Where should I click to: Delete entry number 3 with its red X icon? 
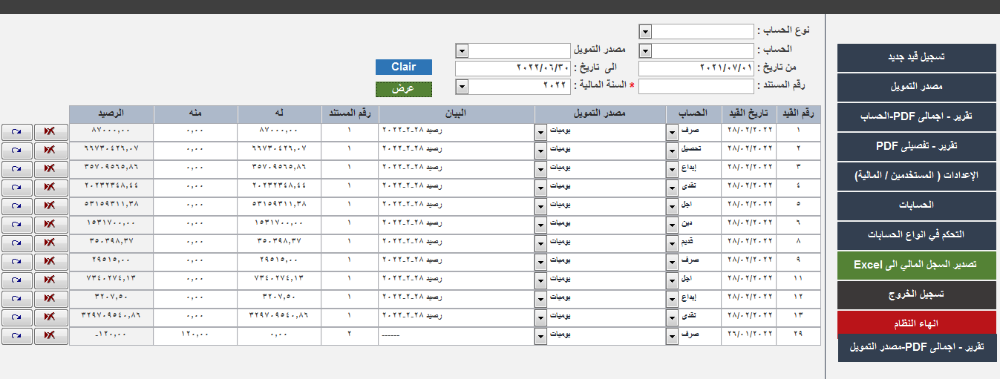(50, 169)
